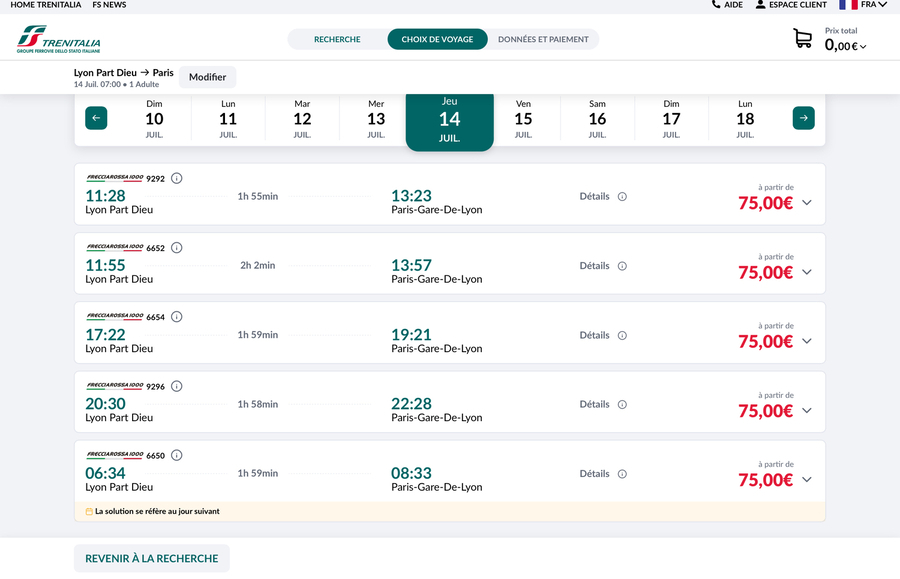Open the FRA language dropdown
900x579 pixels.
tap(863, 5)
